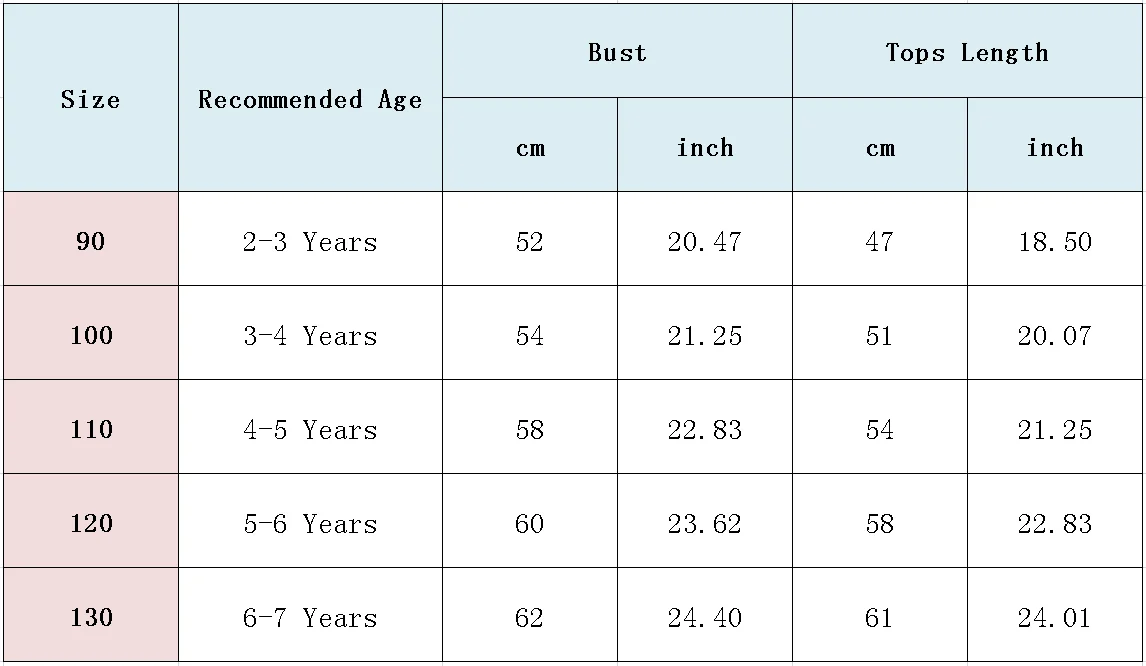Select the Recommended Age header cell
The width and height of the screenshot is (1146, 666).
point(310,98)
